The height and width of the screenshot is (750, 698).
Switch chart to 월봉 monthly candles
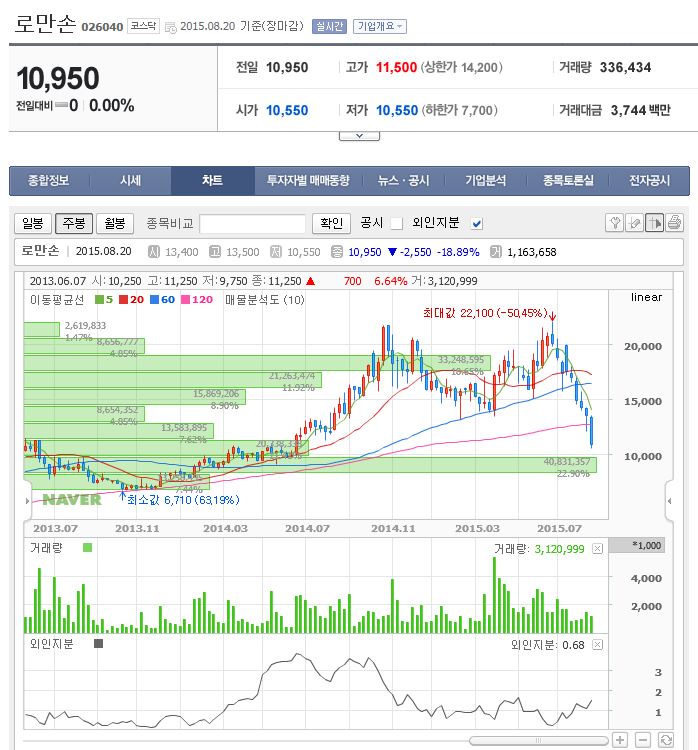click(115, 223)
